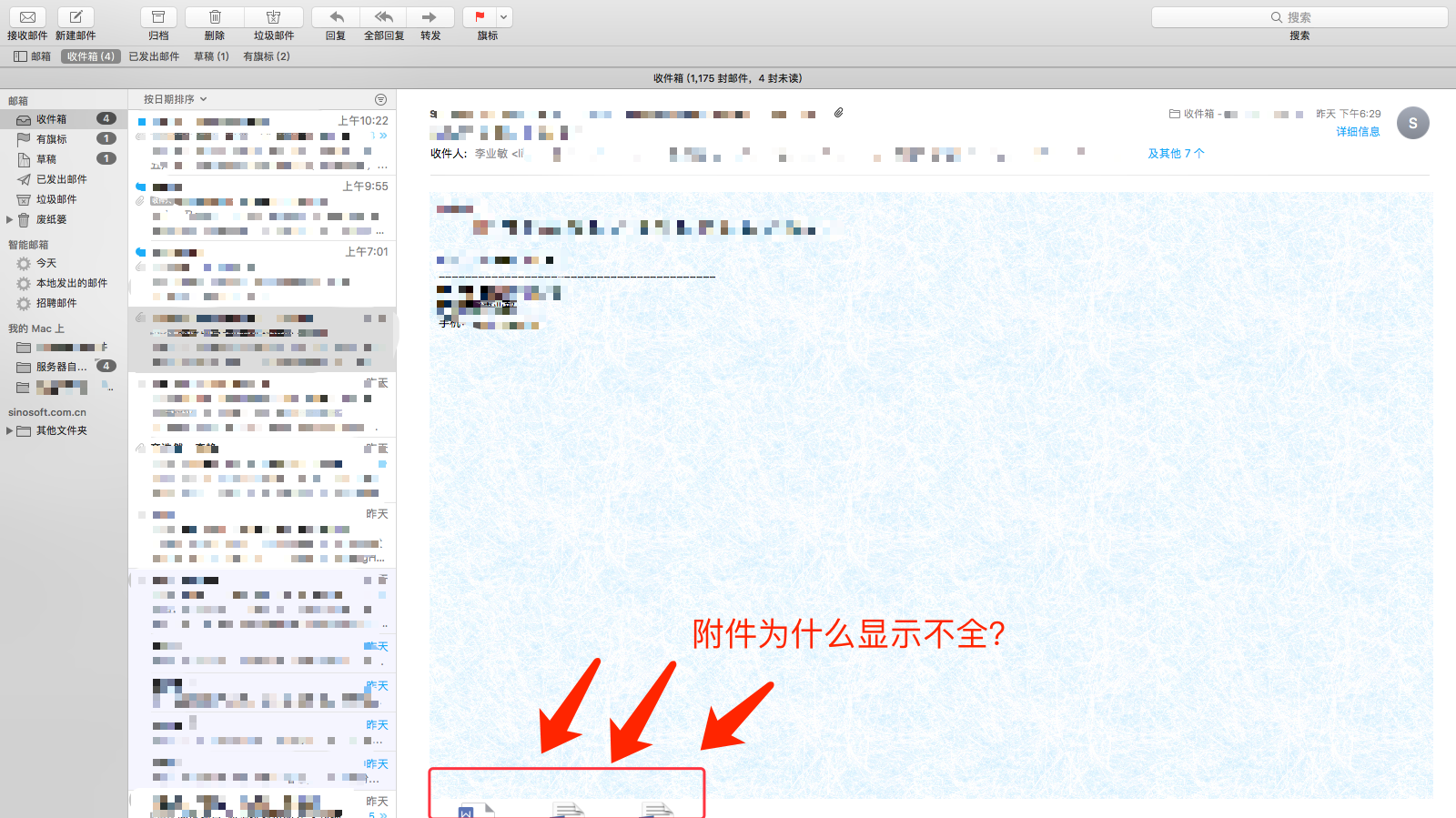Show message 详细信息 details link
Screen dimensions: 1456x818
point(1358,132)
